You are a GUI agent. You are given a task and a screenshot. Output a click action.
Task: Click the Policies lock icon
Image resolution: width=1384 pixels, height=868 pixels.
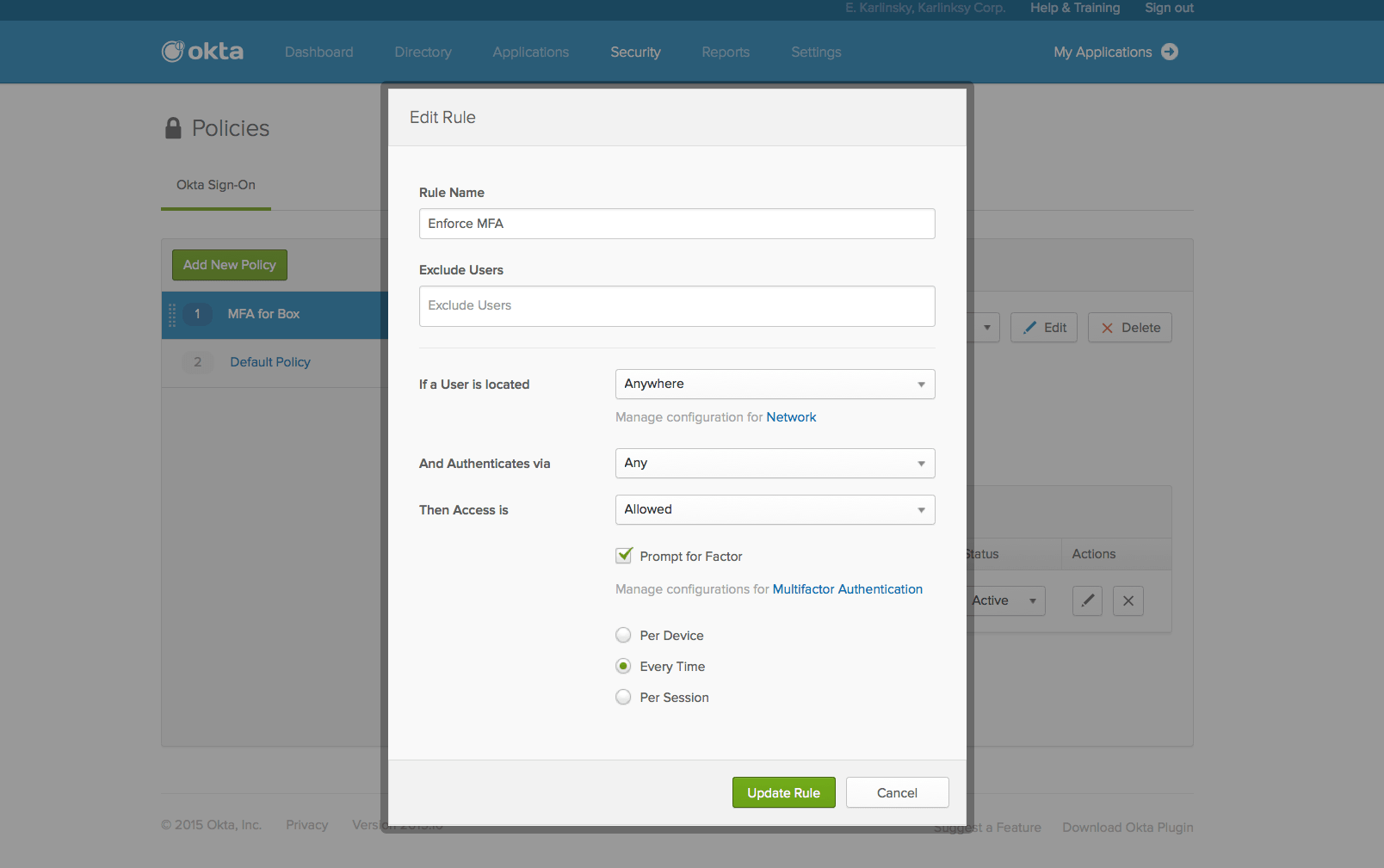[x=173, y=128]
